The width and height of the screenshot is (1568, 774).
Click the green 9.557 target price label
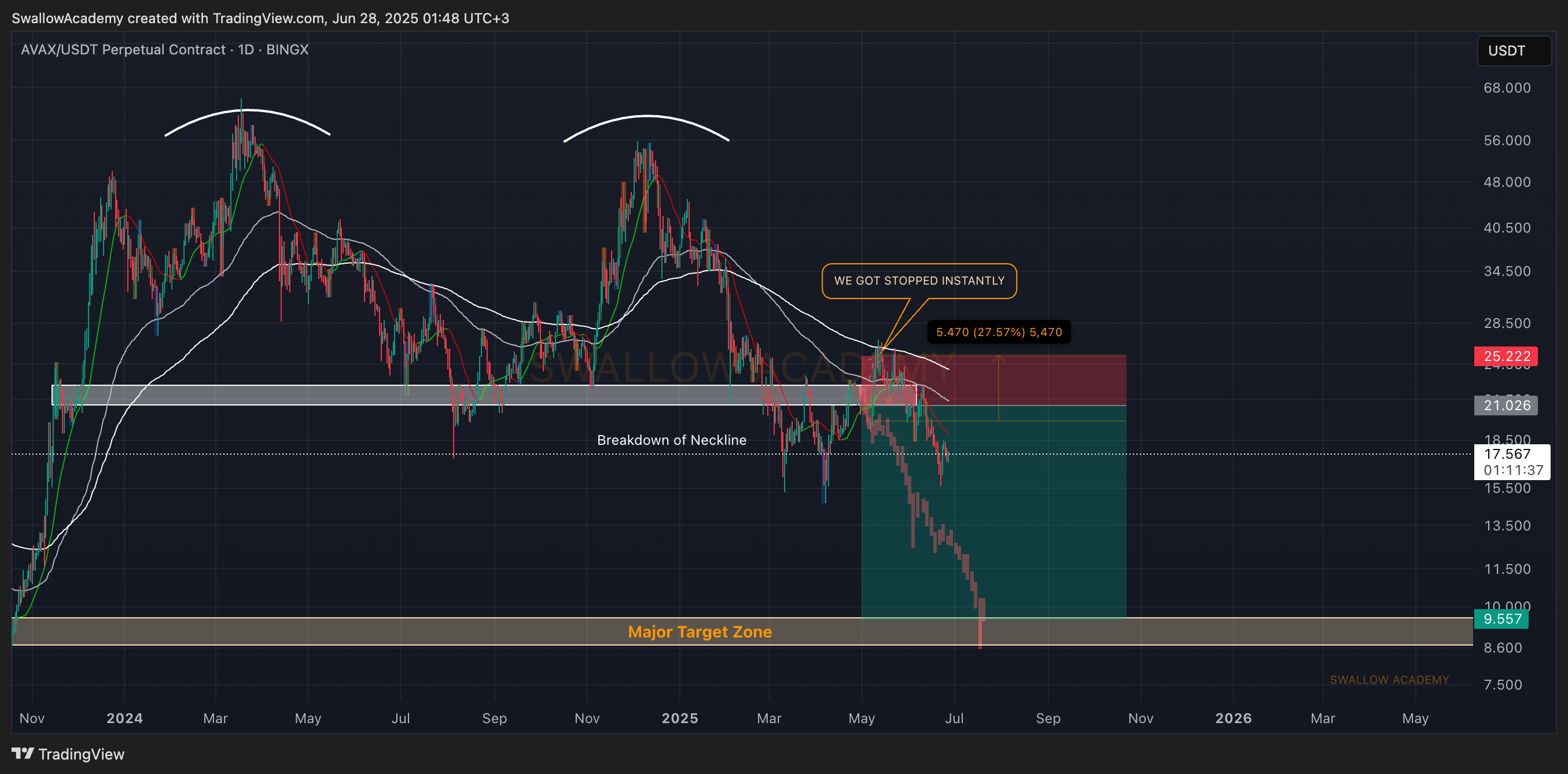click(1501, 619)
